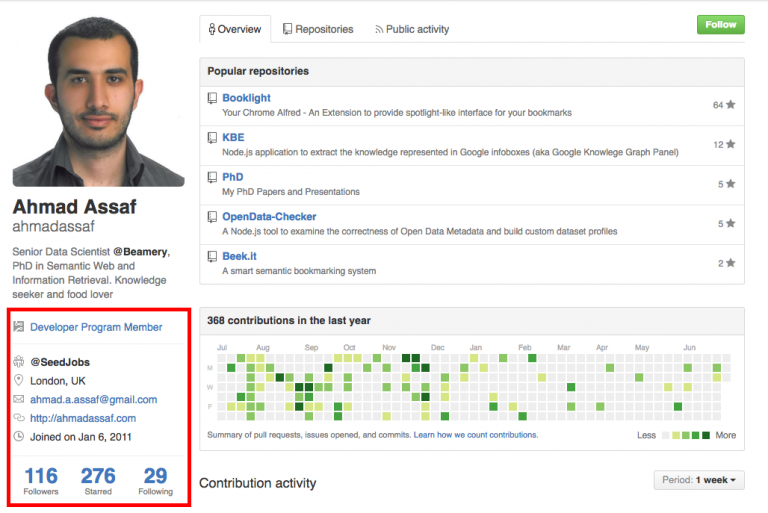Click the star icon on KBE row
768x513 pixels.
pyautogui.click(x=730, y=144)
